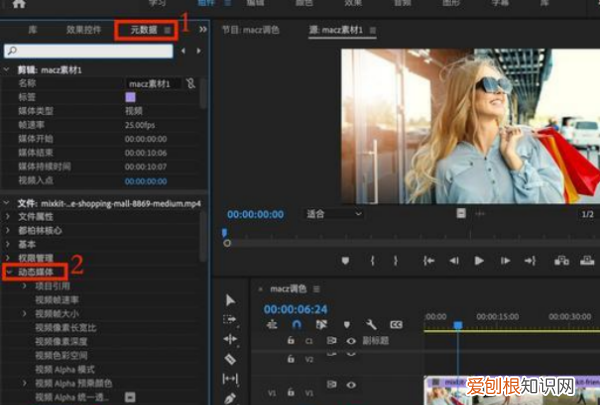Click the CC caption track options
Image resolution: width=600 pixels, height=405 pixels.
396,325
